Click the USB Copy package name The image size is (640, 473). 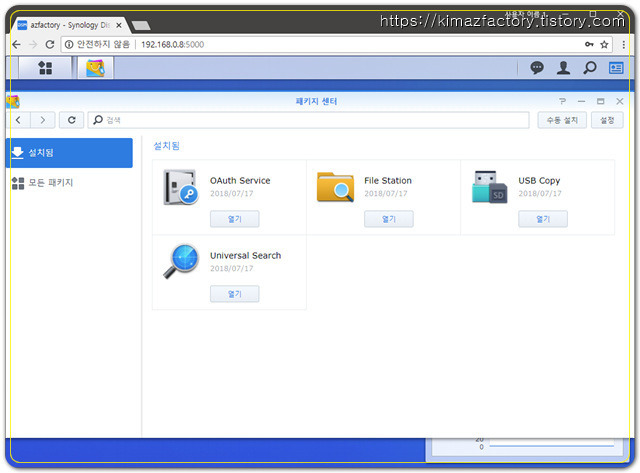click(539, 180)
